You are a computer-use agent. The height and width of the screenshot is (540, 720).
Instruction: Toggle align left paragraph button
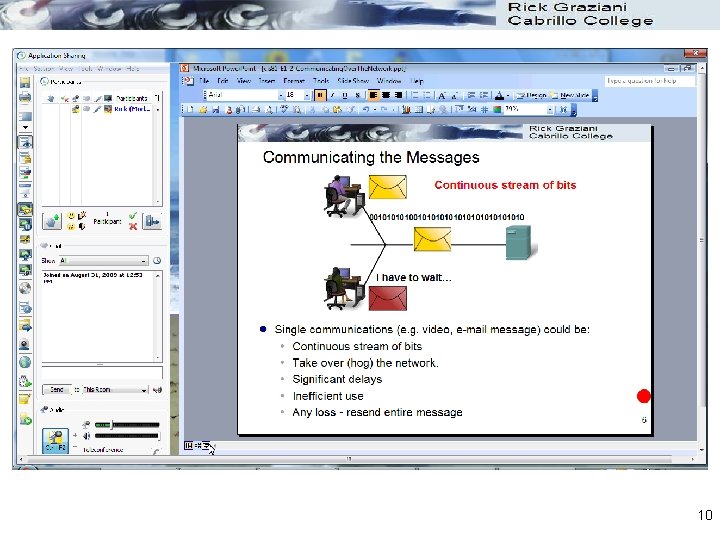373,95
